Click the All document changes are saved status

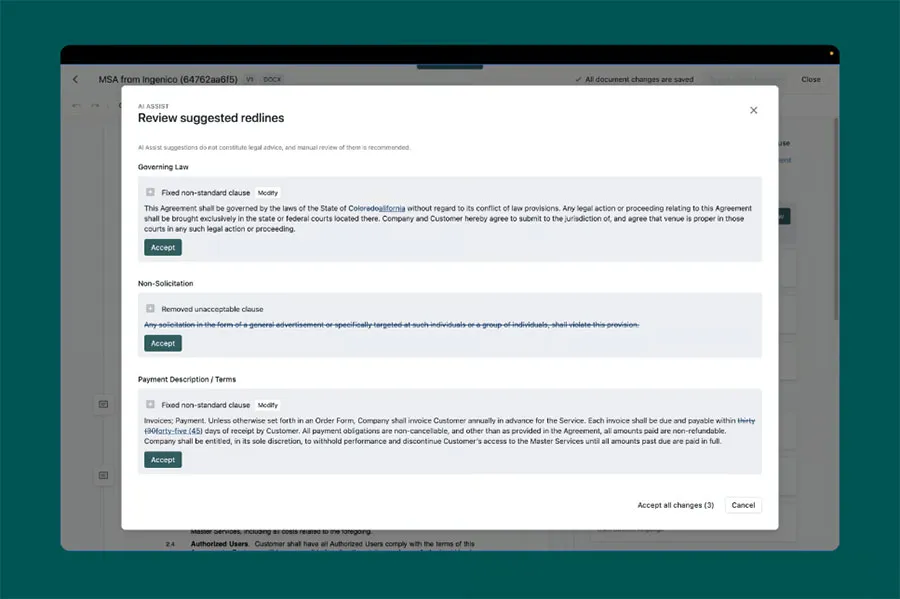coord(635,79)
